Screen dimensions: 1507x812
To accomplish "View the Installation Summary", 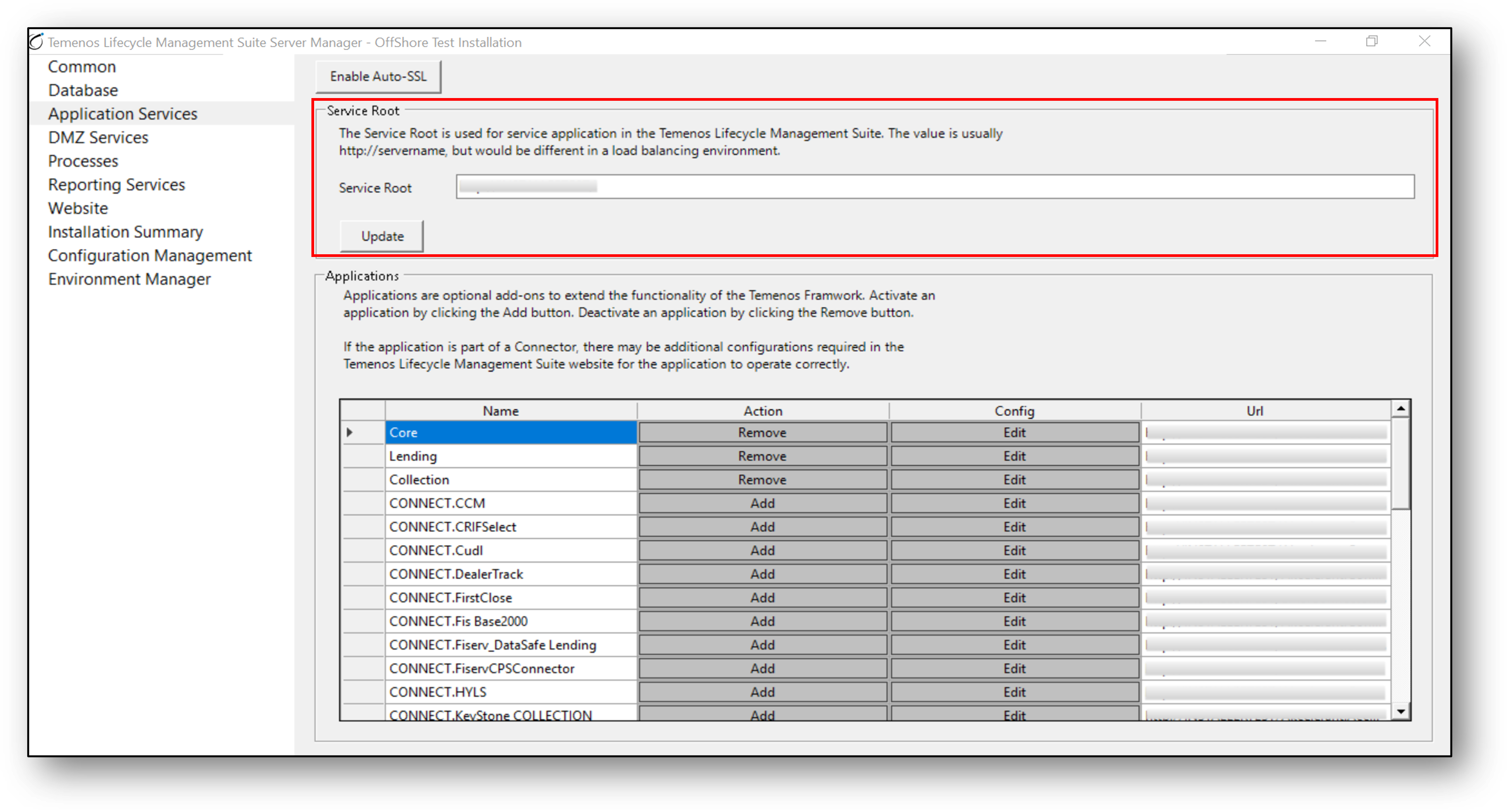I will click(x=125, y=231).
